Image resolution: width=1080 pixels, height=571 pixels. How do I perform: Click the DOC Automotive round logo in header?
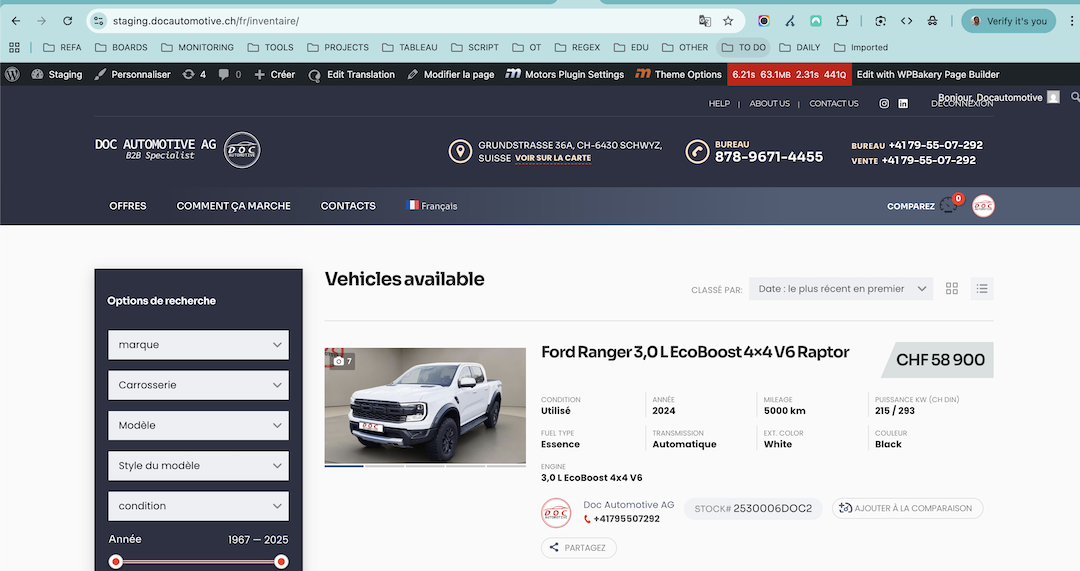tap(242, 149)
